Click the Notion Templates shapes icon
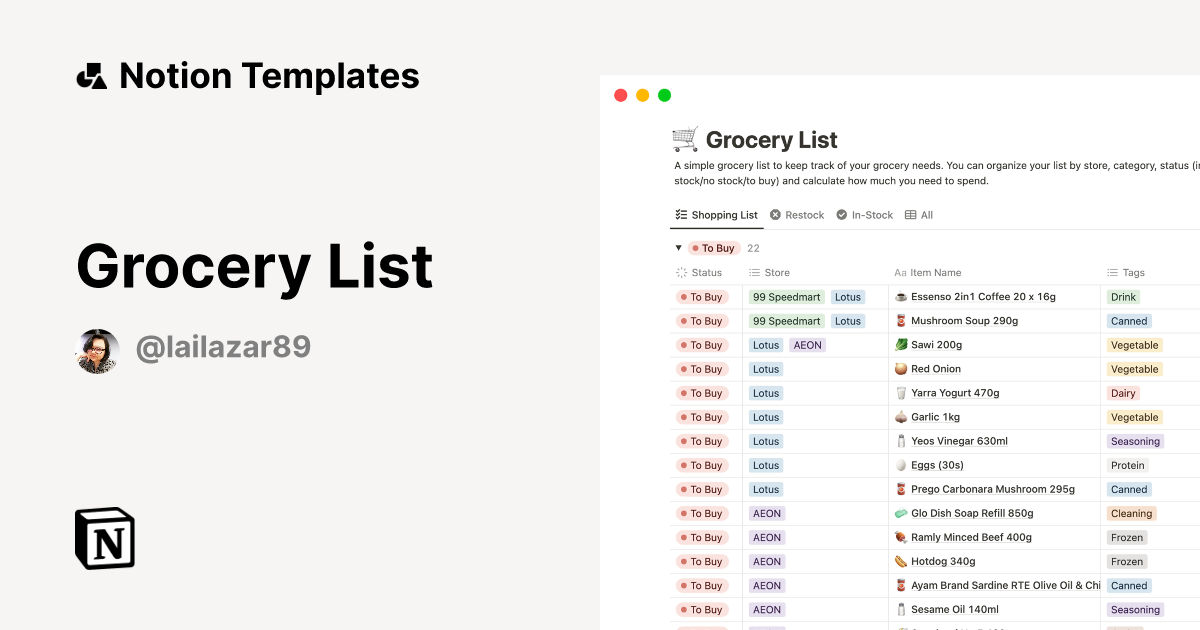The image size is (1200, 630). pyautogui.click(x=92, y=76)
